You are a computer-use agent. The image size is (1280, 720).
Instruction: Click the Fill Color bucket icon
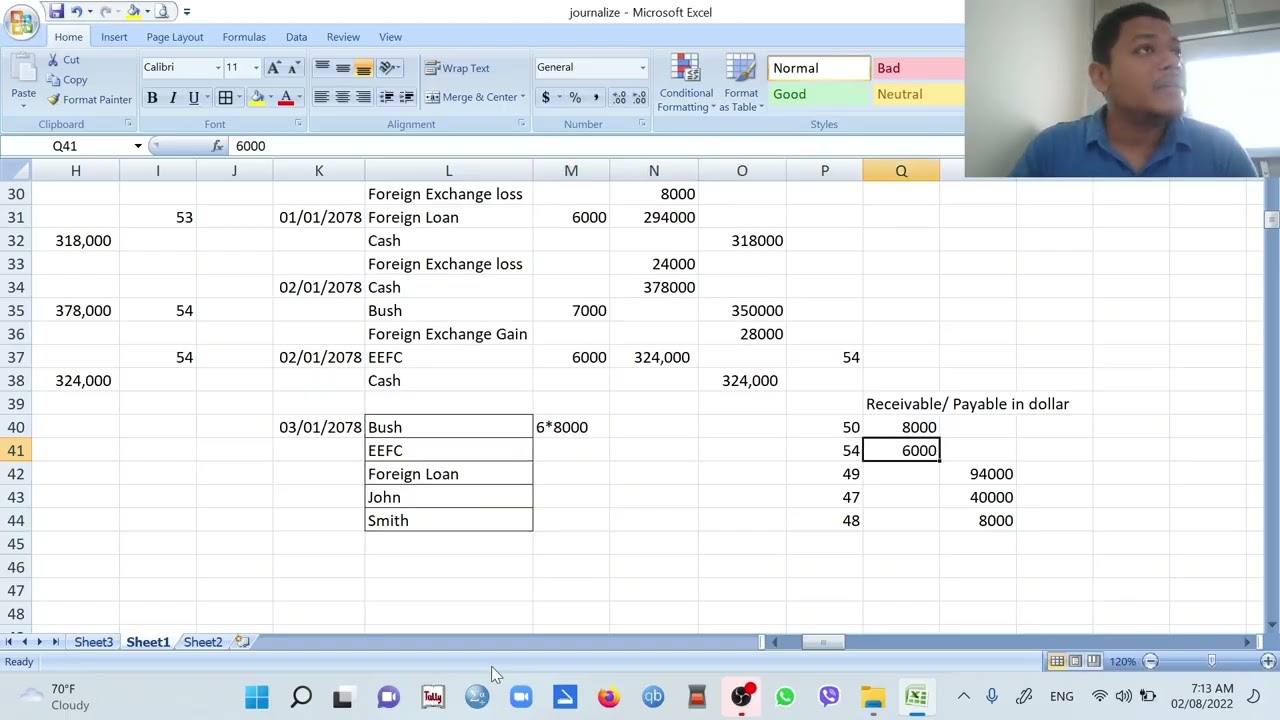258,98
